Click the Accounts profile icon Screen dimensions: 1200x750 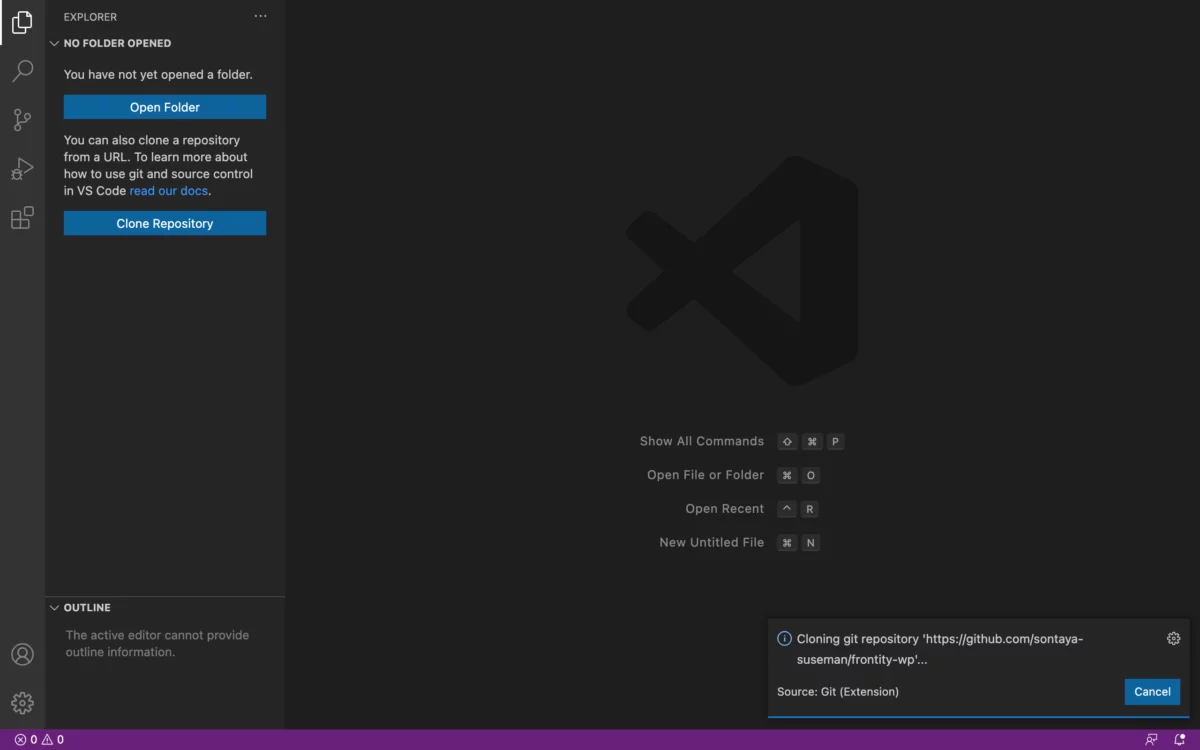[22, 655]
